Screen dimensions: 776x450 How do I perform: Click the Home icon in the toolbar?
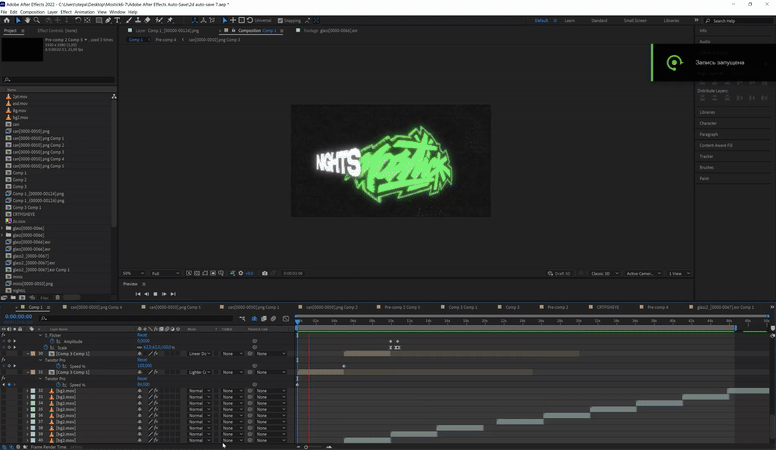pyautogui.click(x=6, y=20)
